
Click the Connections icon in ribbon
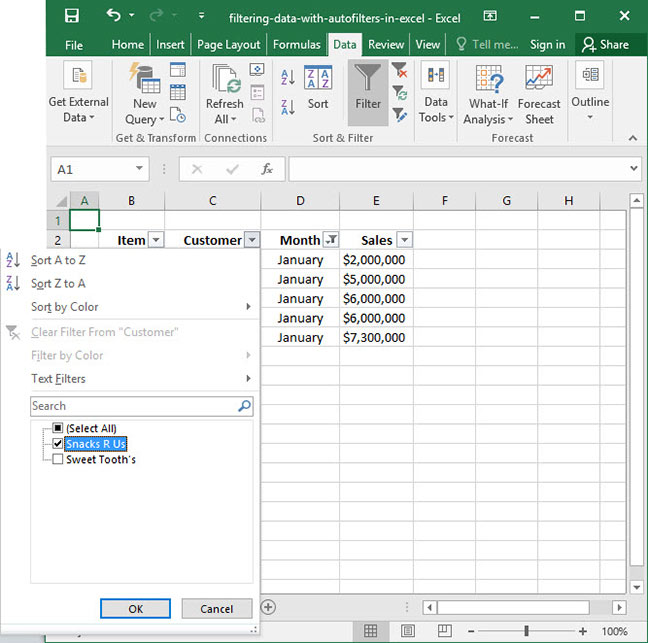point(257,69)
